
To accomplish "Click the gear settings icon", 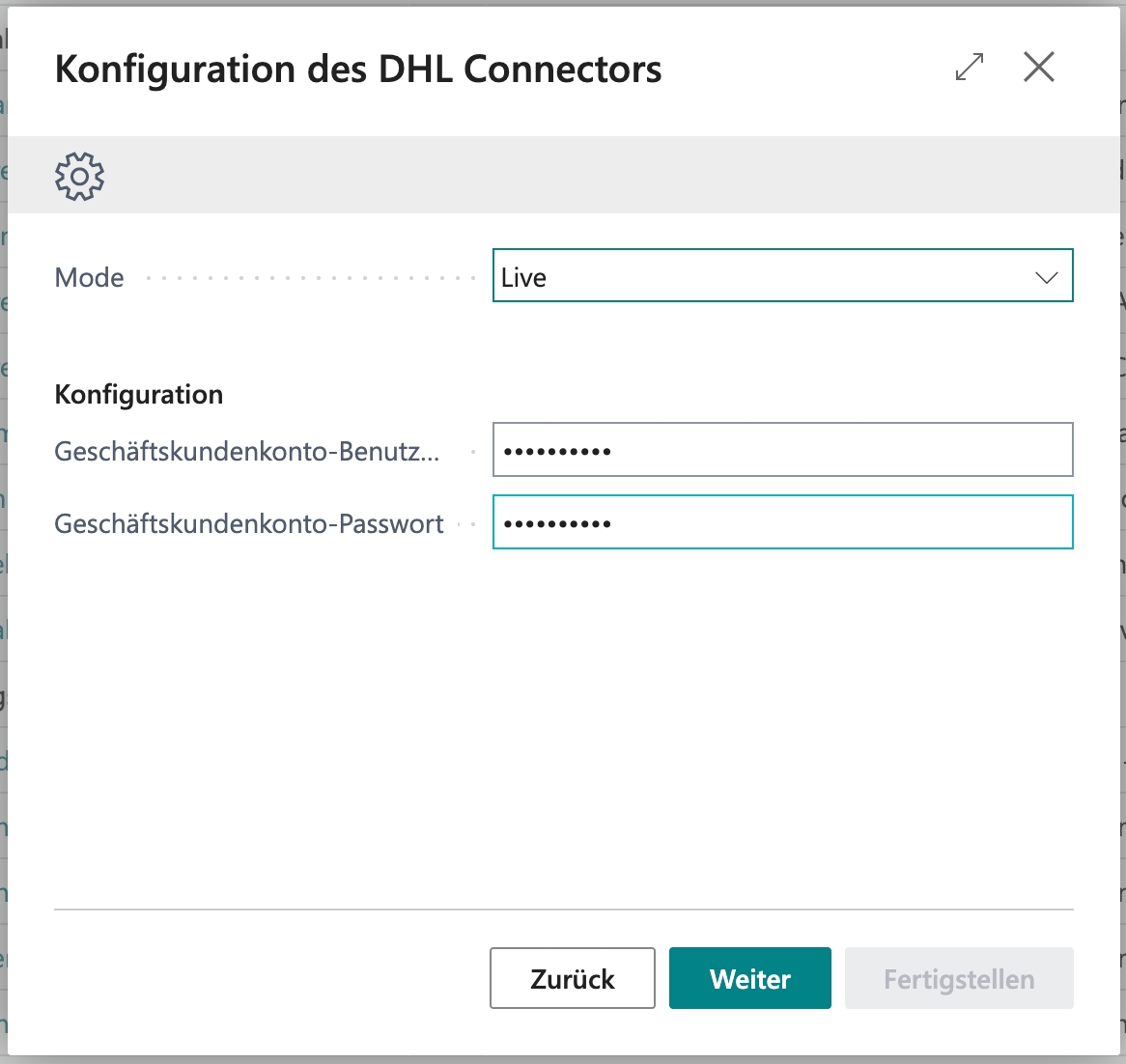I will [79, 176].
